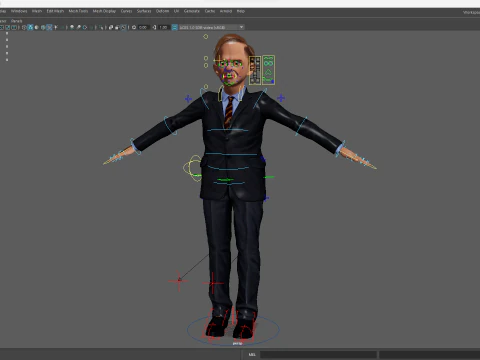Toggle Textured display icon
Viewport: 480px width, 360px height.
pyautogui.click(x=49, y=27)
